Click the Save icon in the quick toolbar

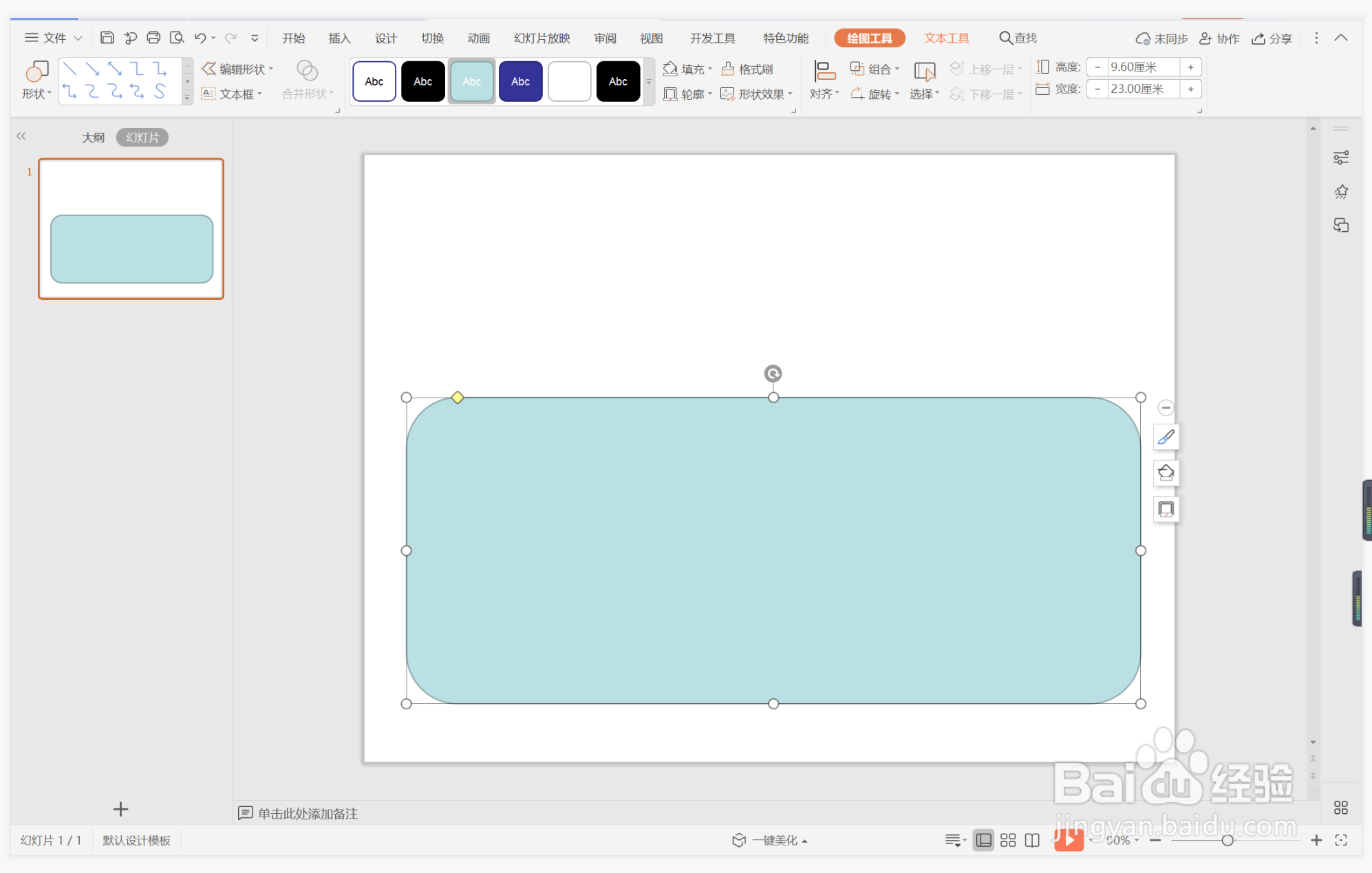point(107,38)
